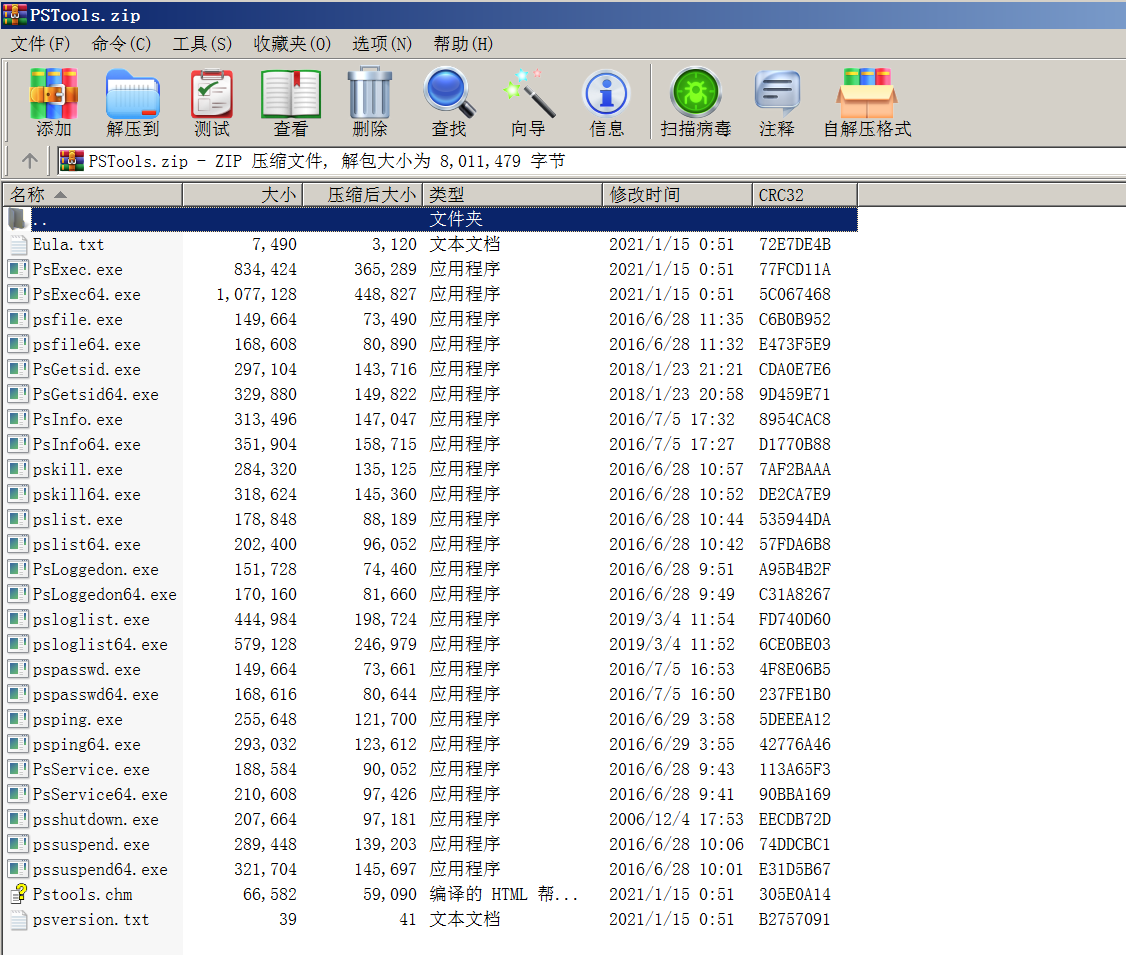Viewport: 1126px width, 955px height.
Task: Select psping64.exe file name
Action: 86,744
